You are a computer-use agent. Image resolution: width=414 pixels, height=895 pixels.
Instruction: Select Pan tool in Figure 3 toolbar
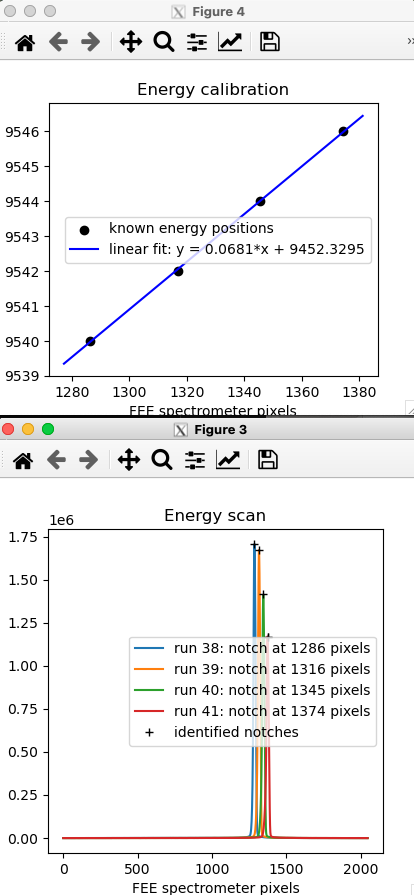[x=129, y=460]
